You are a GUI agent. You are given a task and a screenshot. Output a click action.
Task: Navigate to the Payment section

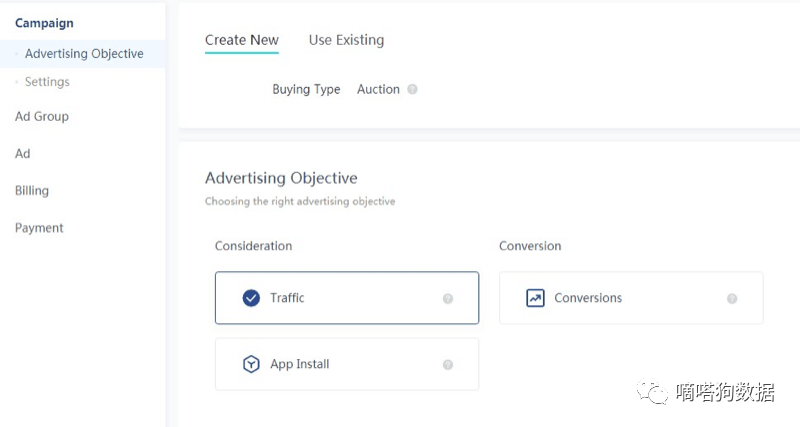(39, 228)
